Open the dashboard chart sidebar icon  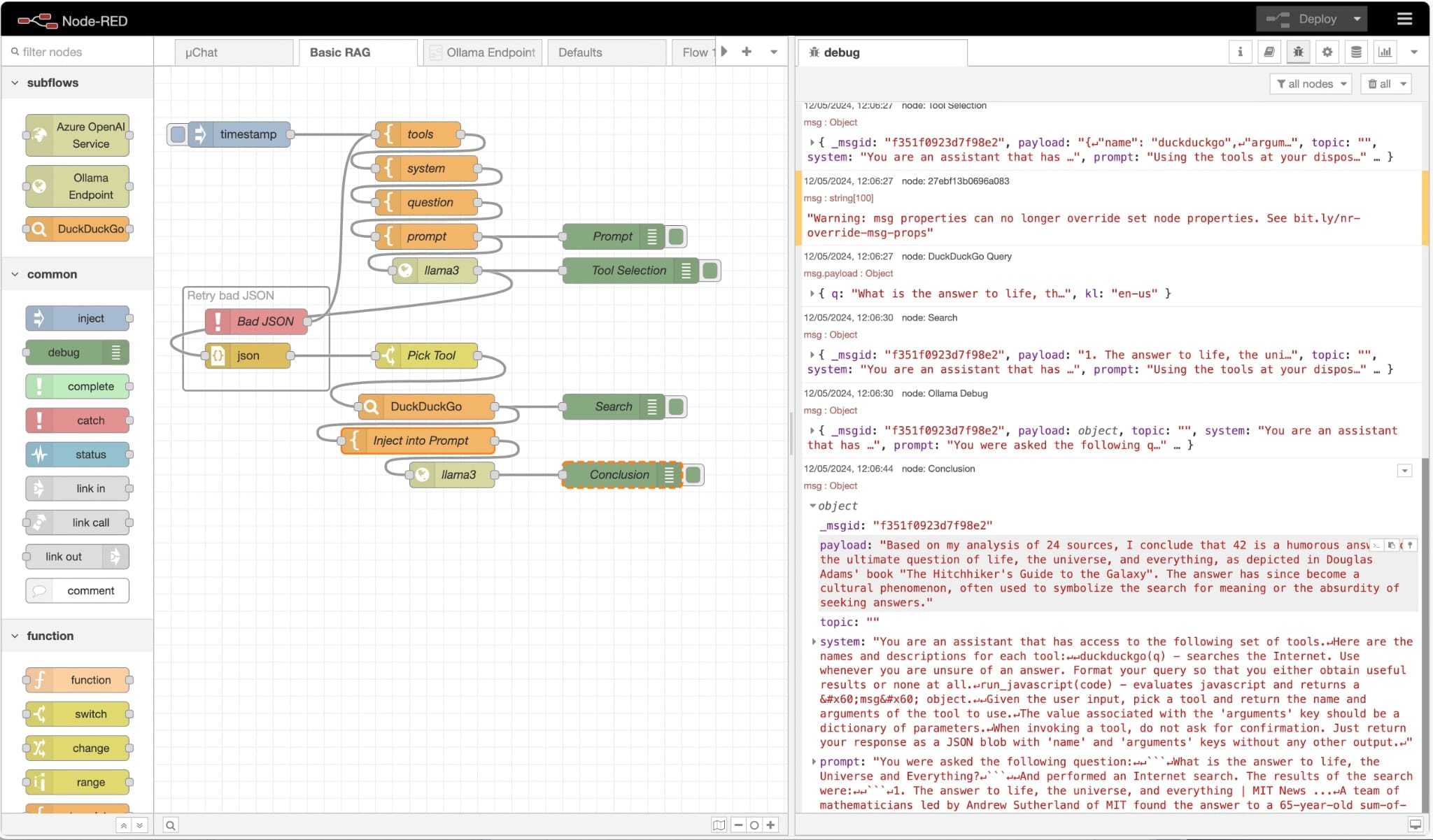[1385, 52]
